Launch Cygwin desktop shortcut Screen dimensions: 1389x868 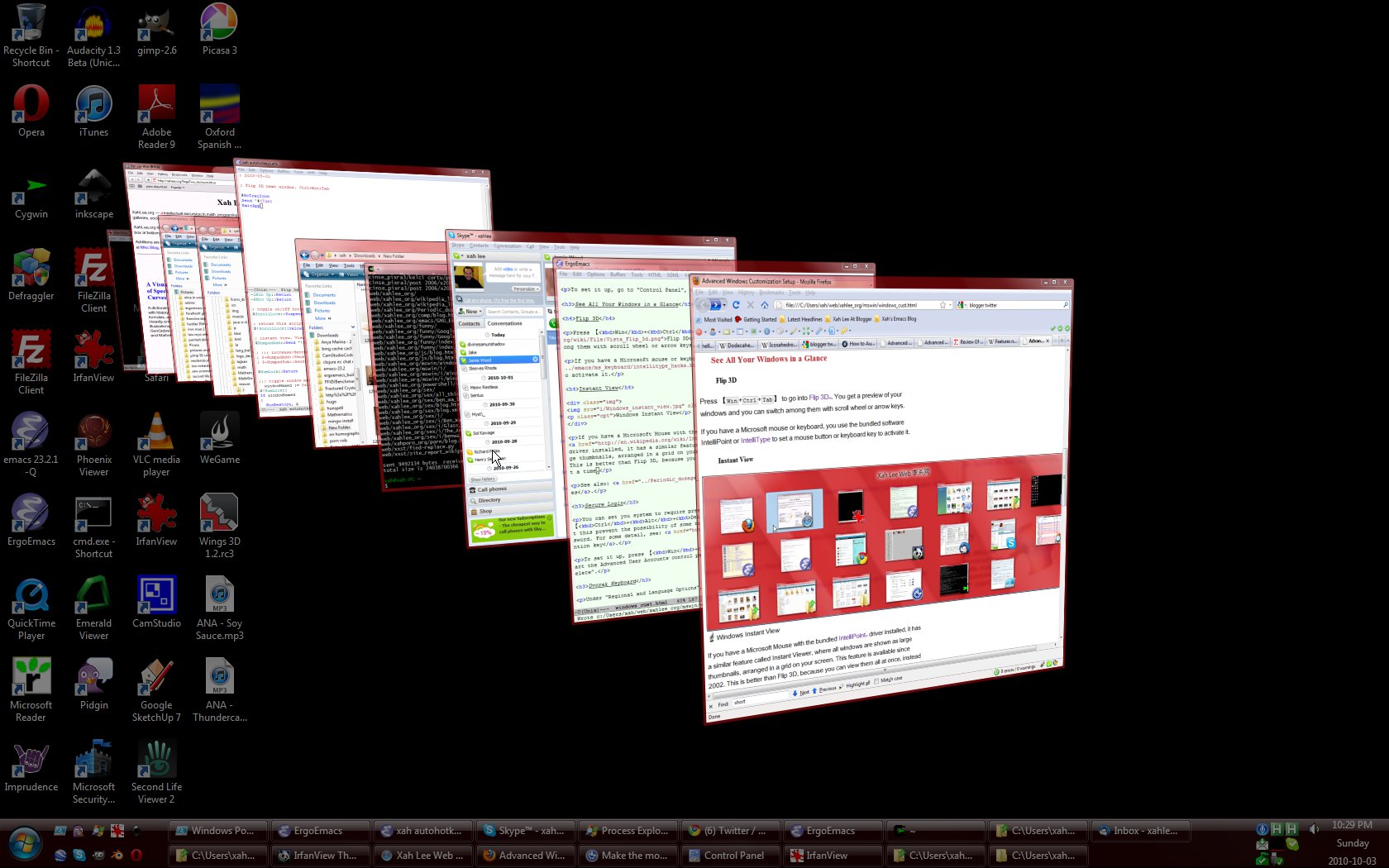[31, 193]
